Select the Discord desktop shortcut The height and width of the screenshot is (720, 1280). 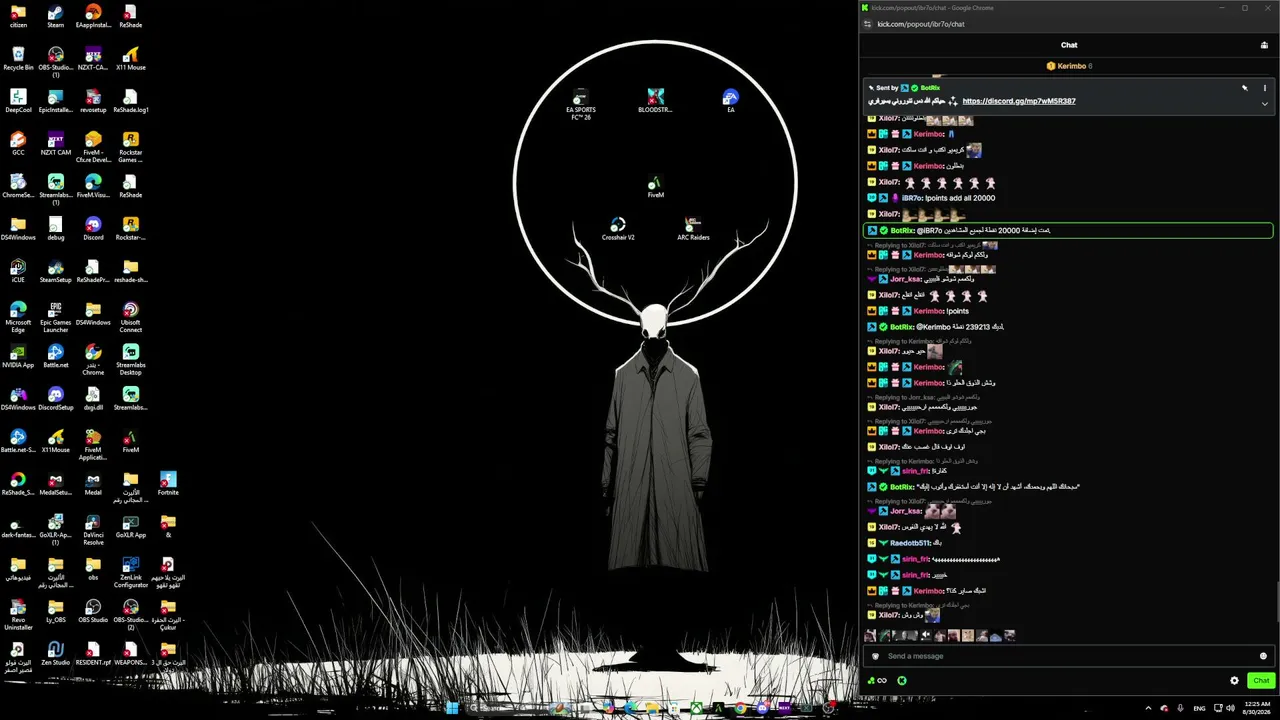coord(93,229)
